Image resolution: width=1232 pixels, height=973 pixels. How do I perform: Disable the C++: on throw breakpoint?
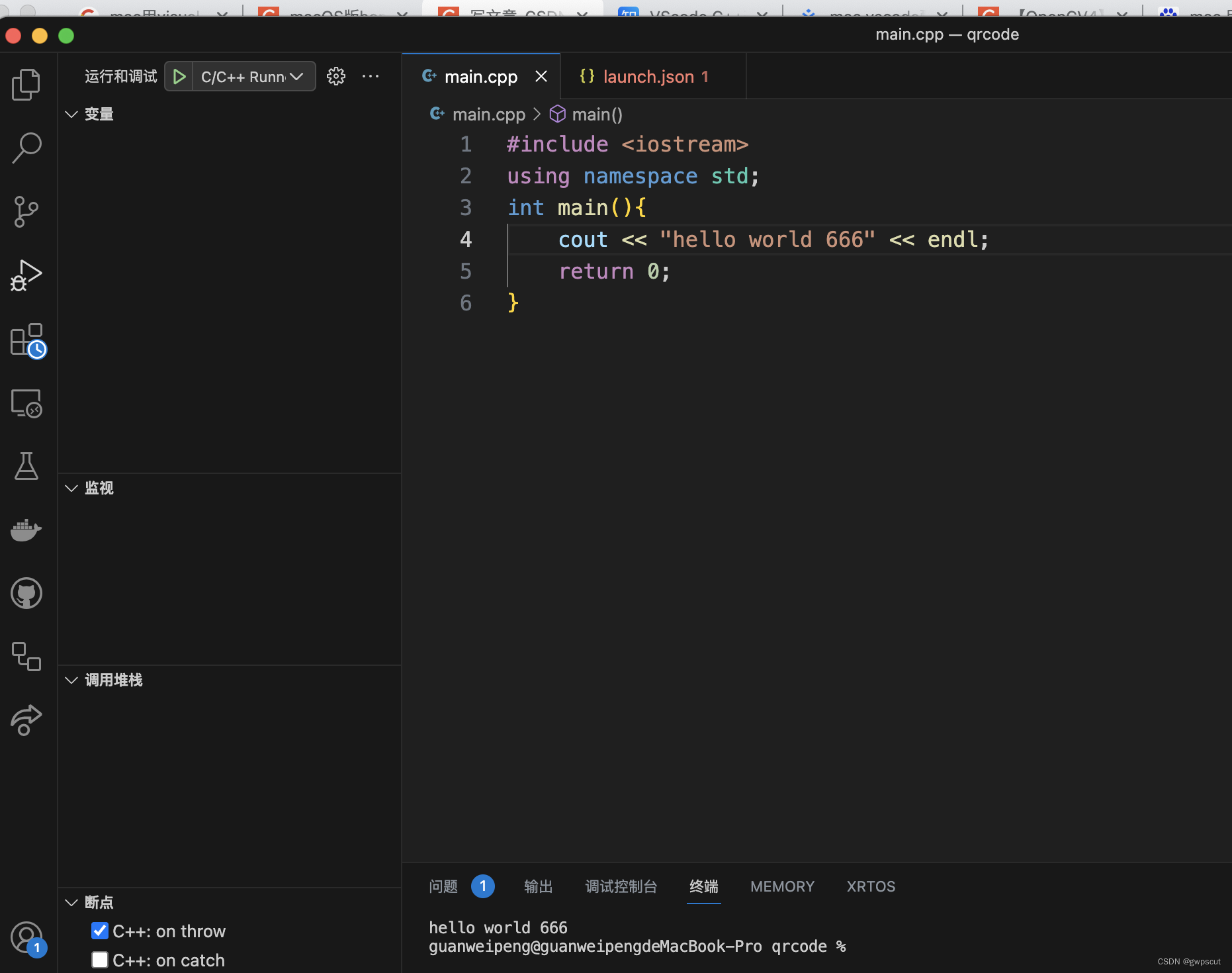coord(99,931)
